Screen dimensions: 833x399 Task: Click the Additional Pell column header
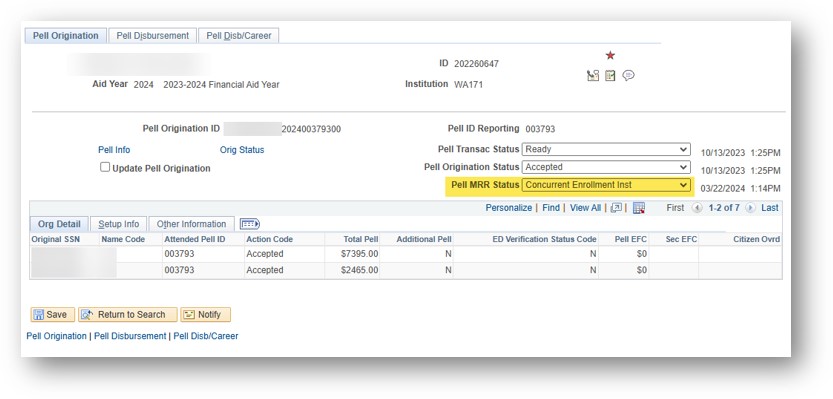click(x=424, y=239)
